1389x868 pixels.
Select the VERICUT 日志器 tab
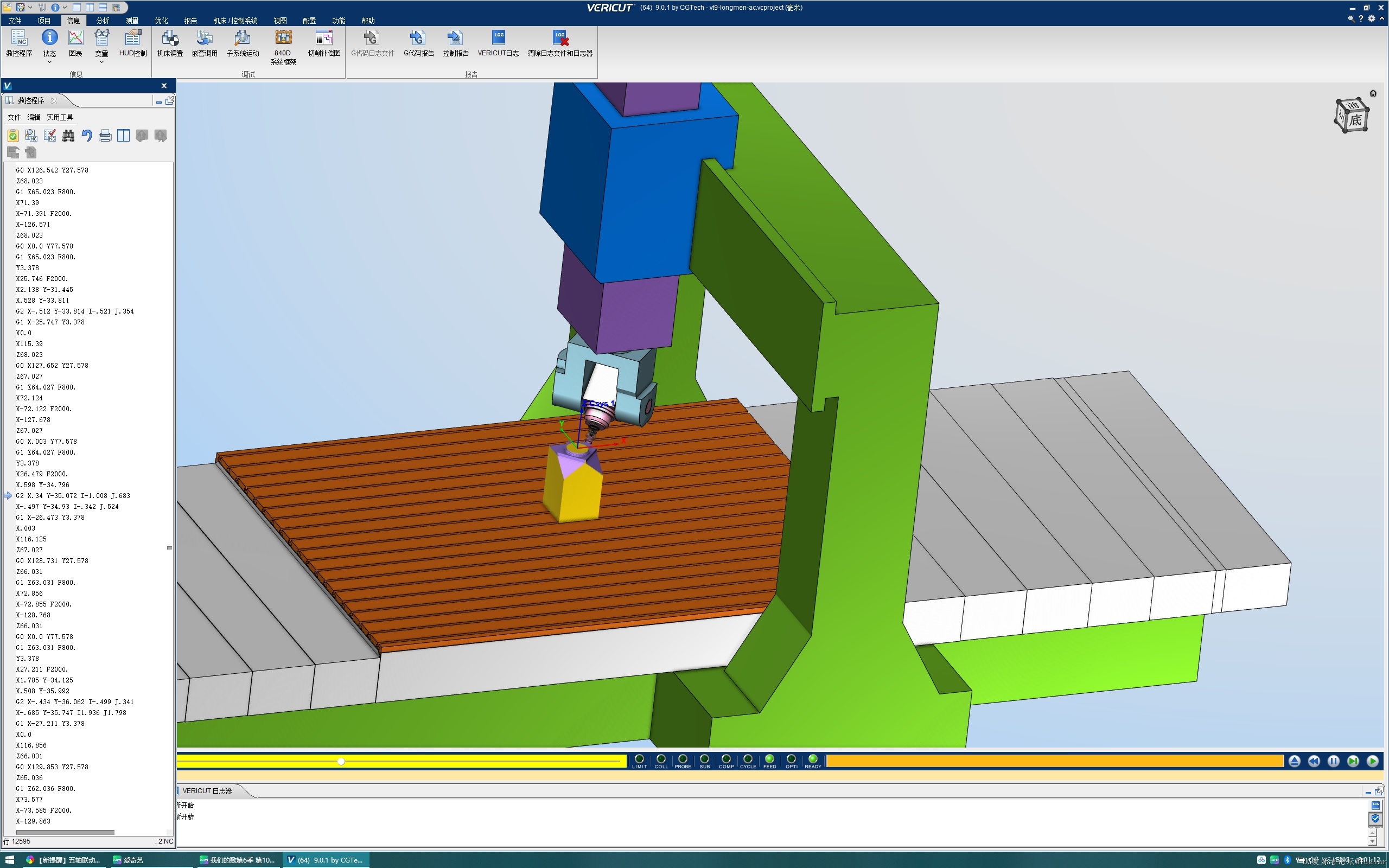pyautogui.click(x=207, y=791)
